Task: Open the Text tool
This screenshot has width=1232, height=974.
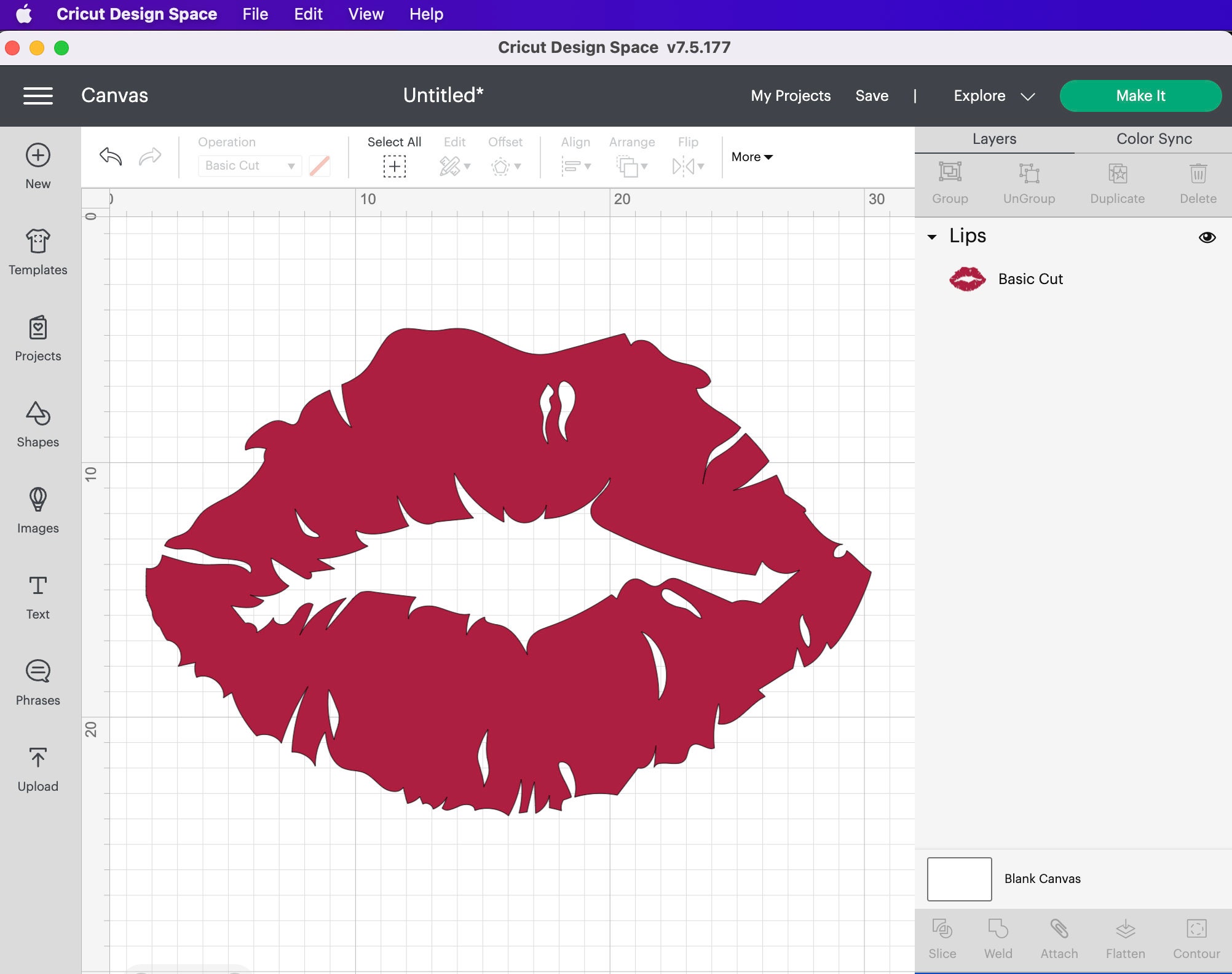Action: tap(38, 596)
